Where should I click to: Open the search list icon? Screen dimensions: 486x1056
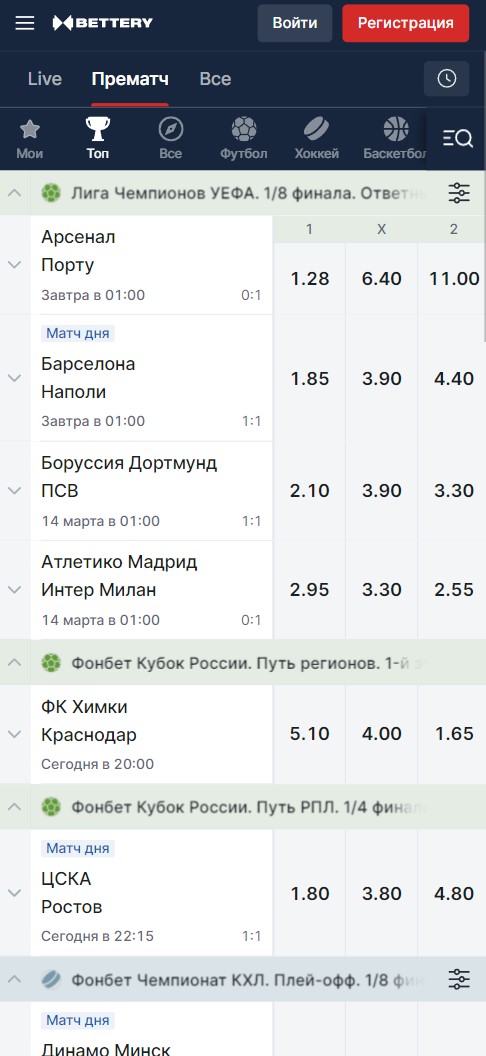pos(458,139)
